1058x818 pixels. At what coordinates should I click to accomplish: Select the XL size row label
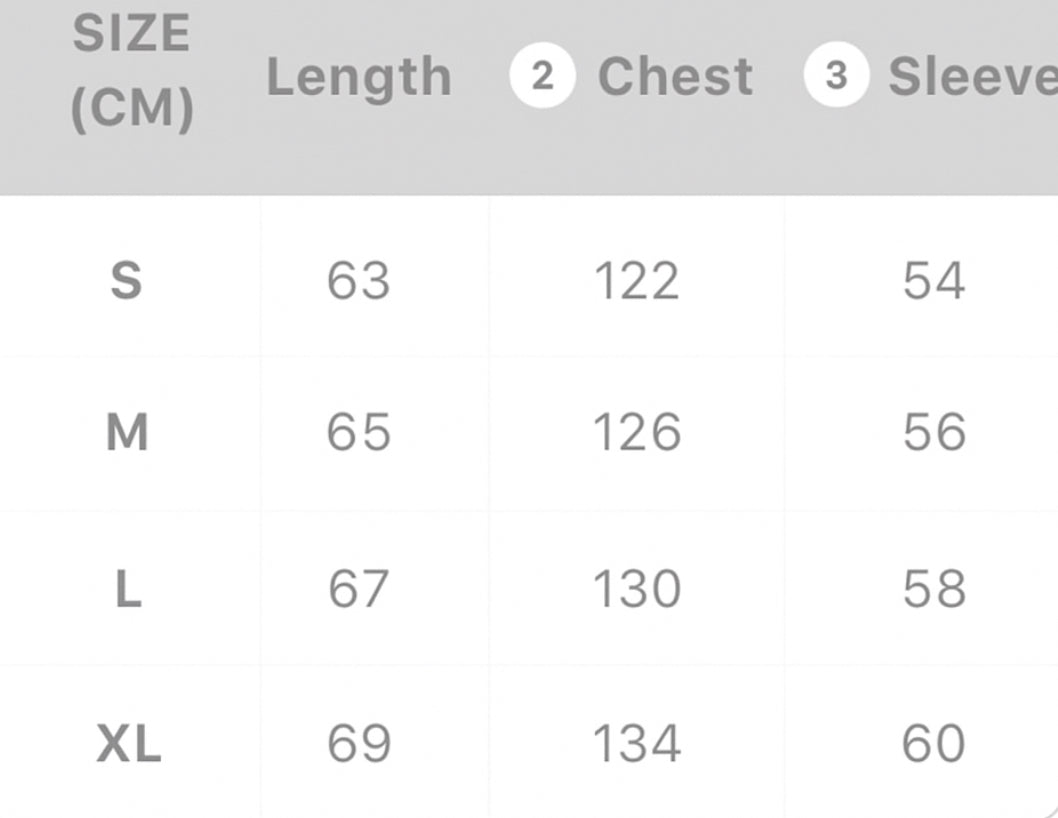pyautogui.click(x=129, y=745)
